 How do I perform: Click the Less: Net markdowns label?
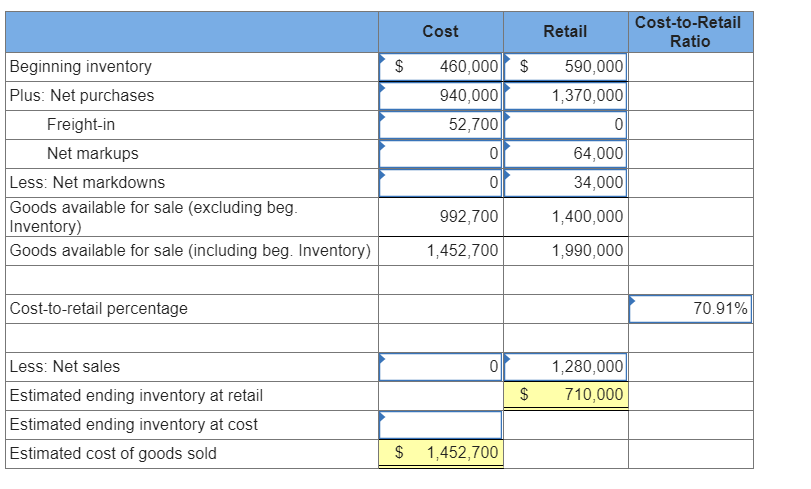click(87, 183)
